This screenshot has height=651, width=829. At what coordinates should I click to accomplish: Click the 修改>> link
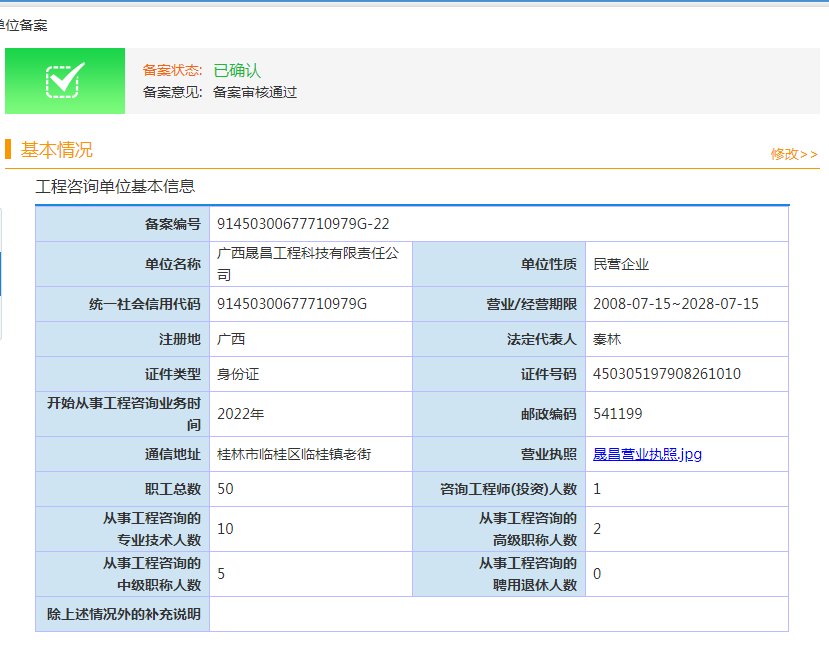[794, 154]
